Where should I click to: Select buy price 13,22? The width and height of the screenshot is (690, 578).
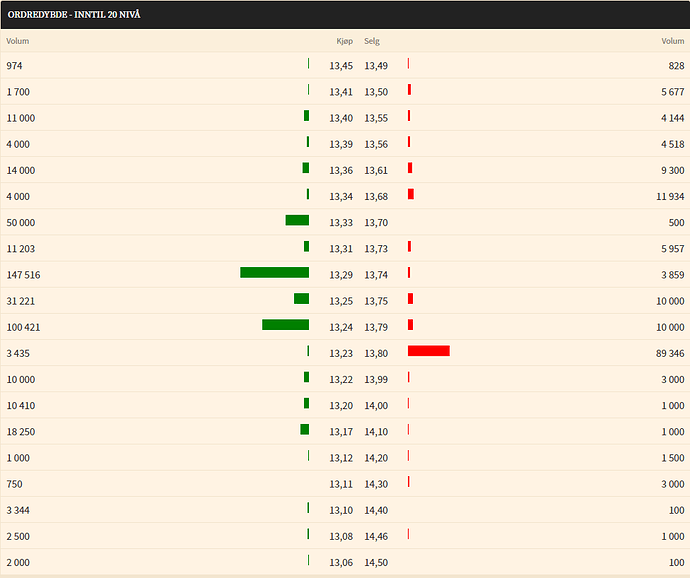point(341,379)
